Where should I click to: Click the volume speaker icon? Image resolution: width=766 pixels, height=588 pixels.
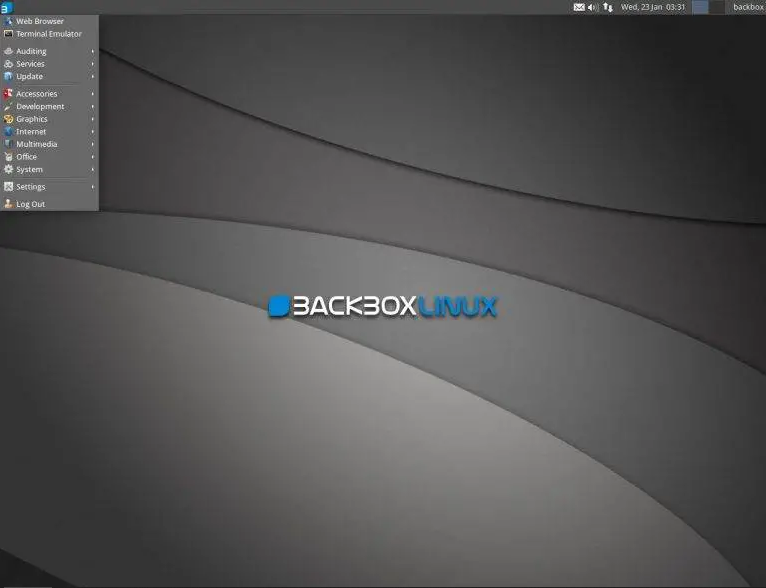pyautogui.click(x=593, y=7)
